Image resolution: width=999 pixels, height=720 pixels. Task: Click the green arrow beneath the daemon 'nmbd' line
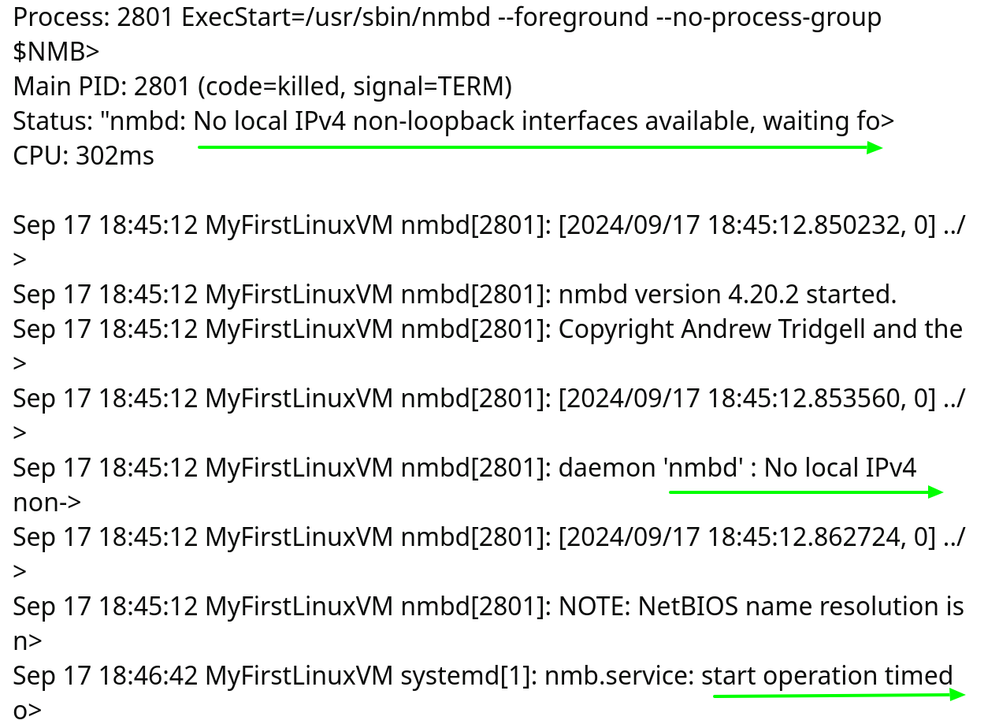point(805,492)
